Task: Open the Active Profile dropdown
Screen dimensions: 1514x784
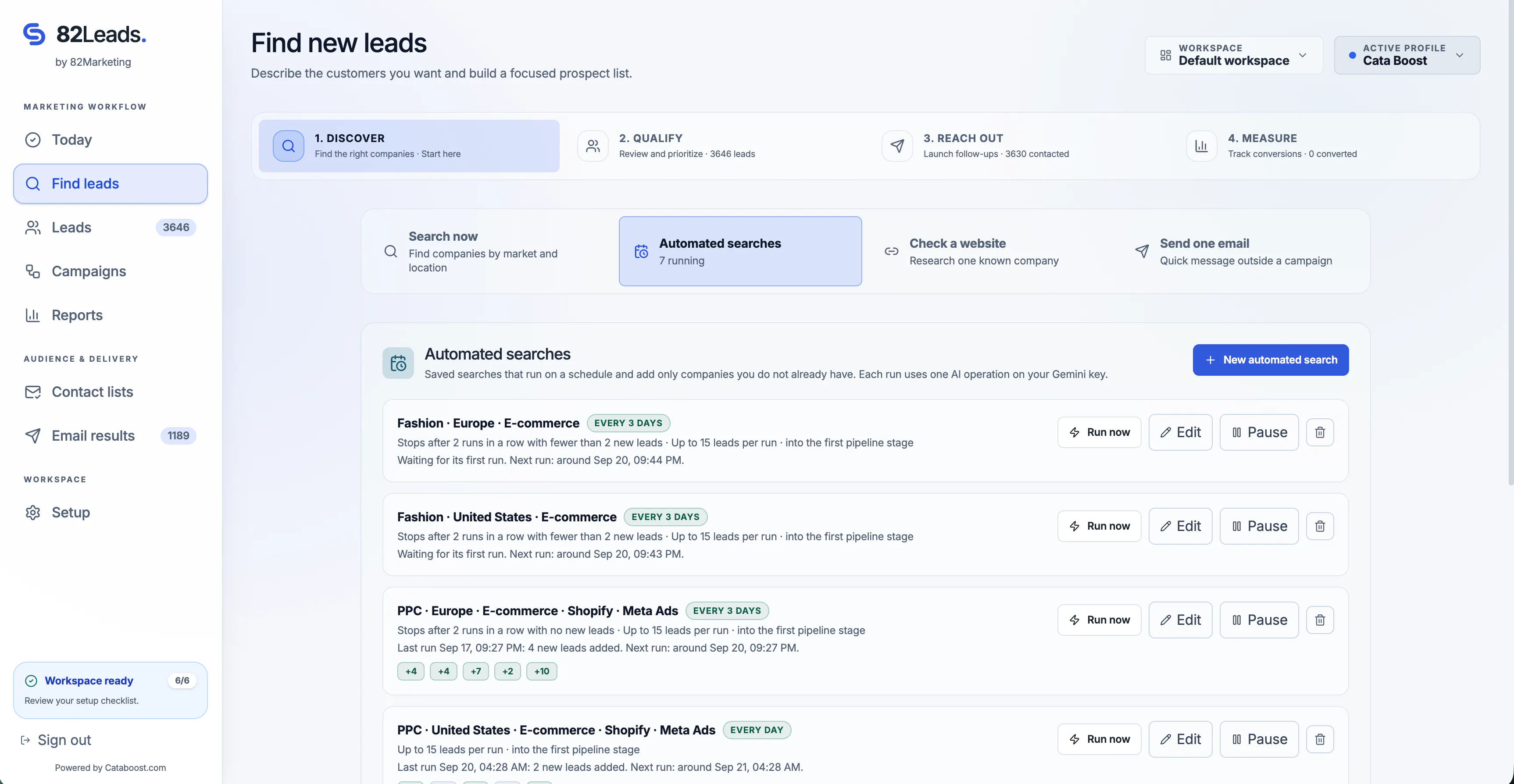Action: 1407,55
